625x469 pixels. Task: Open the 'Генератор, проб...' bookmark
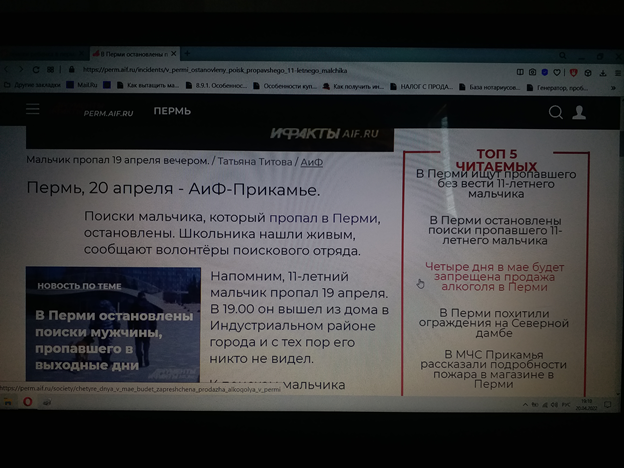[558, 88]
